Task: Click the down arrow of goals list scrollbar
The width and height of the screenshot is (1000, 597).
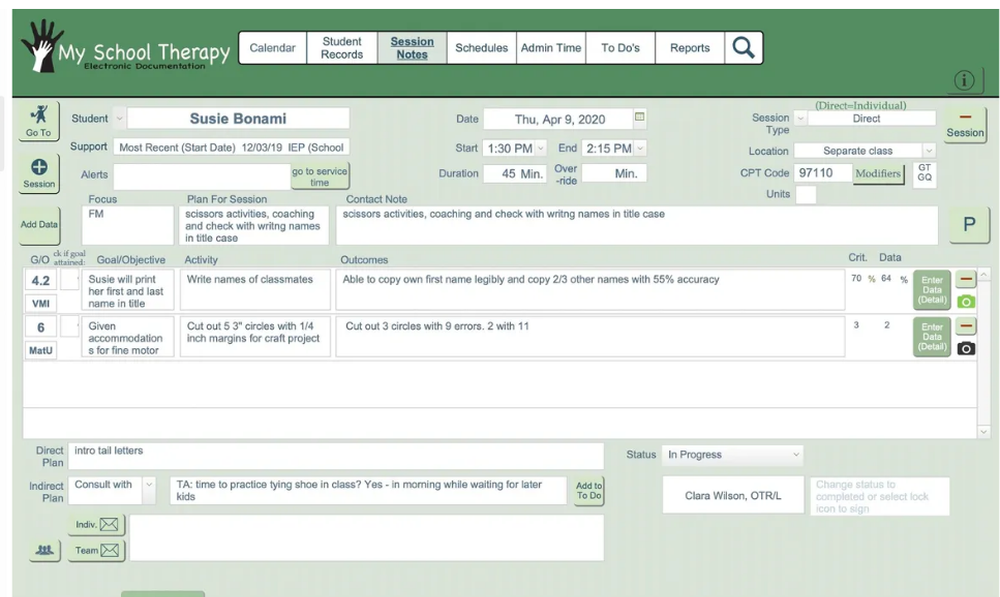Action: (x=983, y=432)
